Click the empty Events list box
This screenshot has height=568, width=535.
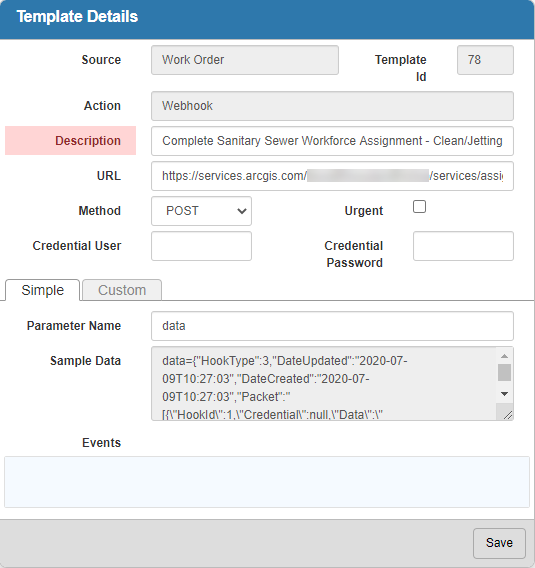(267, 482)
